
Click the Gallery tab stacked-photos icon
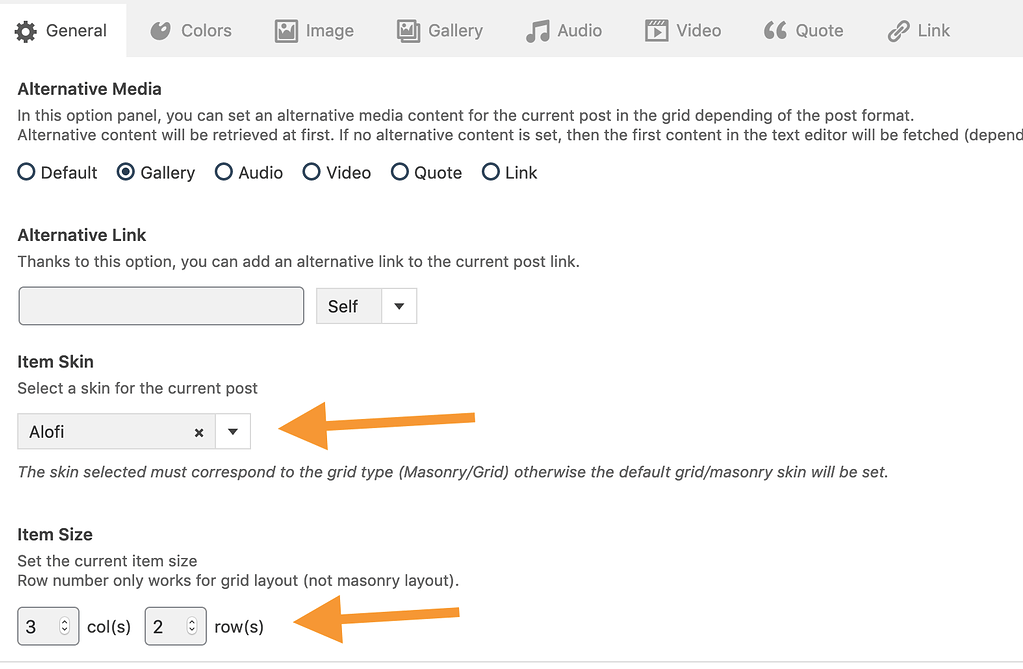pos(409,30)
